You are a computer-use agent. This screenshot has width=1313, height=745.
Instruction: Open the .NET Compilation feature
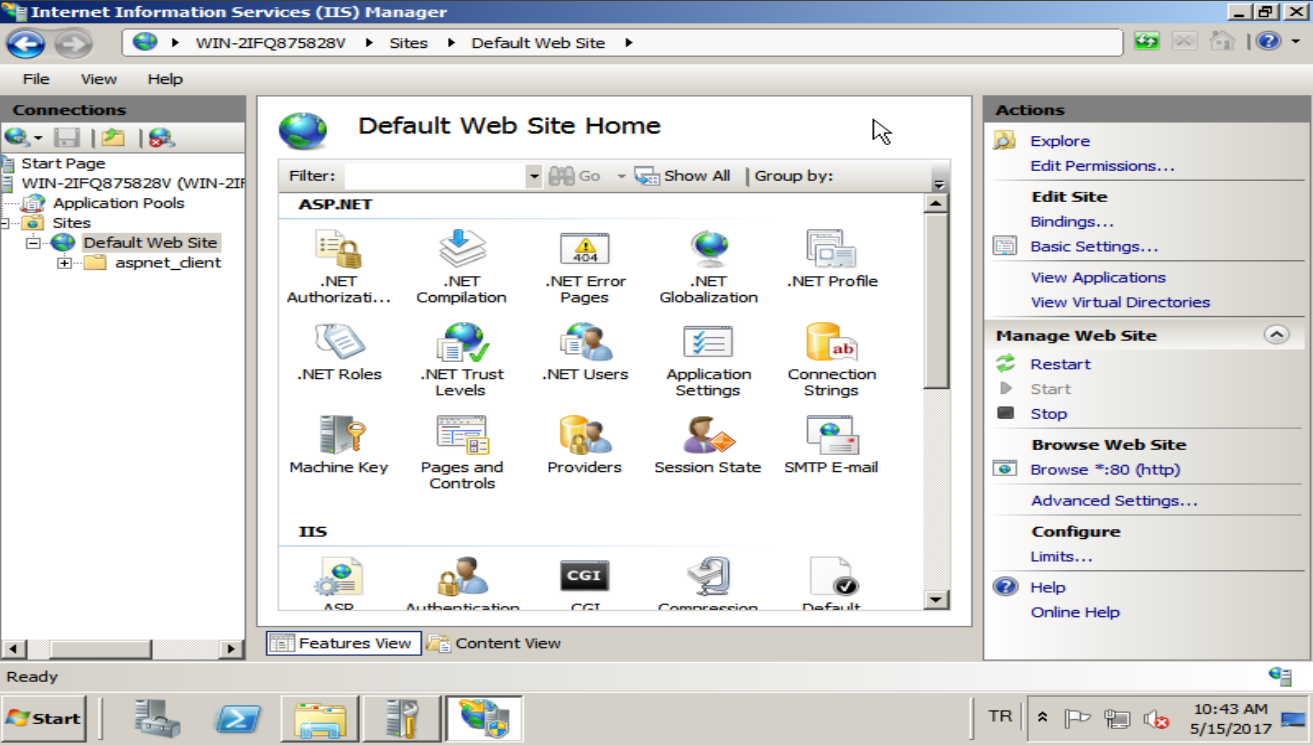[461, 266]
